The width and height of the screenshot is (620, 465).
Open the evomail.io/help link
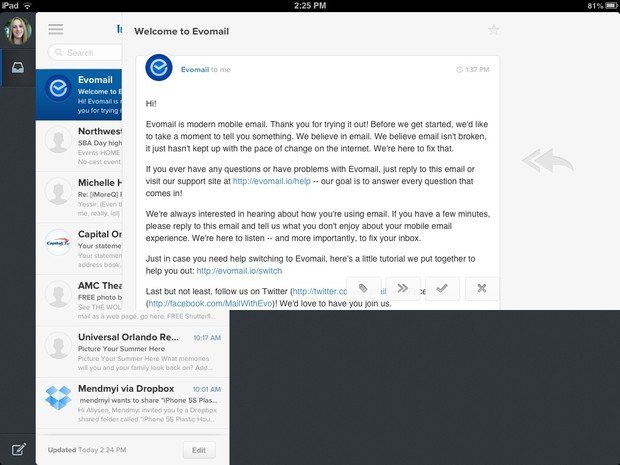[x=272, y=181]
